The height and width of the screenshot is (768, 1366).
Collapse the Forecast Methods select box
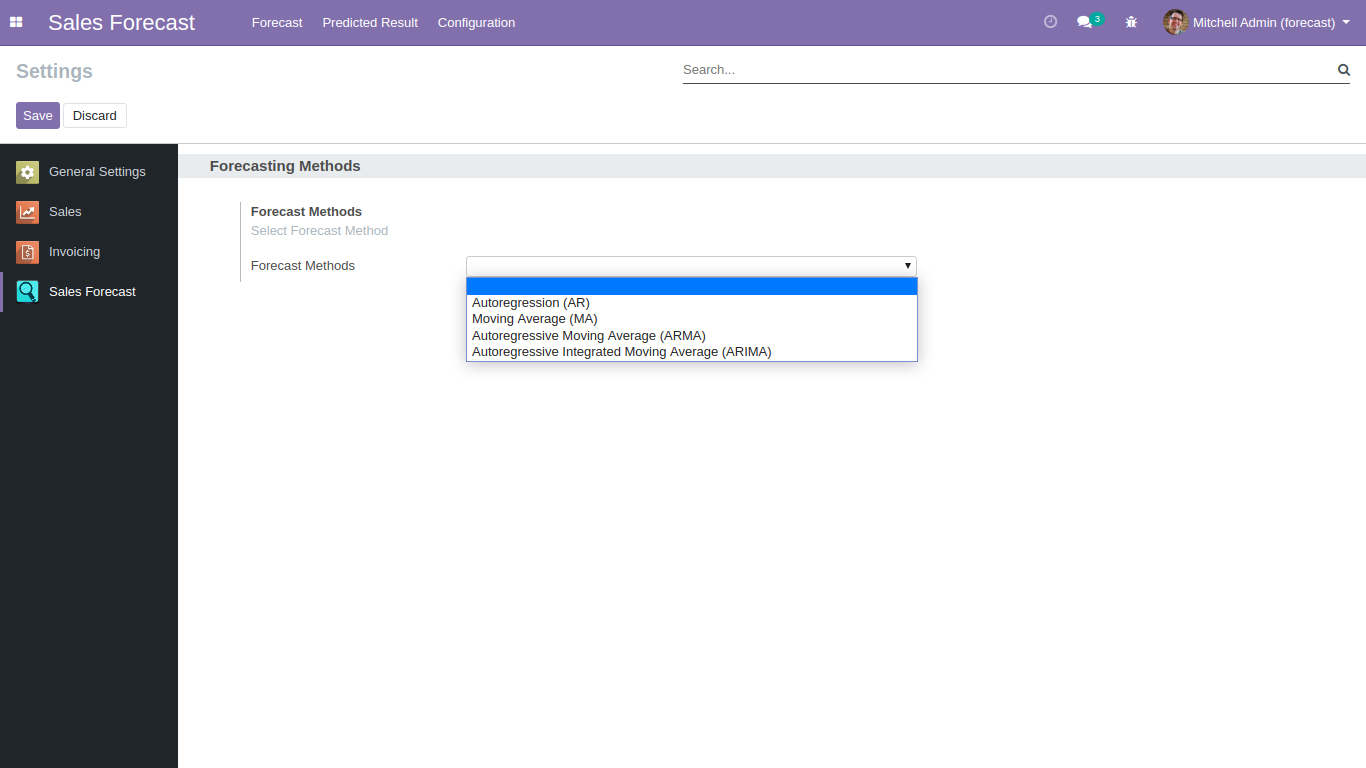point(691,266)
